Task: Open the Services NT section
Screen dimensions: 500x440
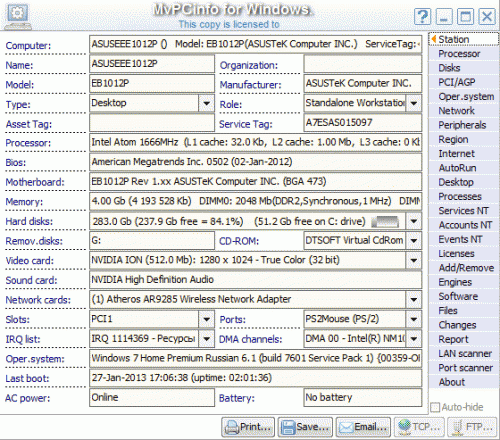Action: point(464,211)
